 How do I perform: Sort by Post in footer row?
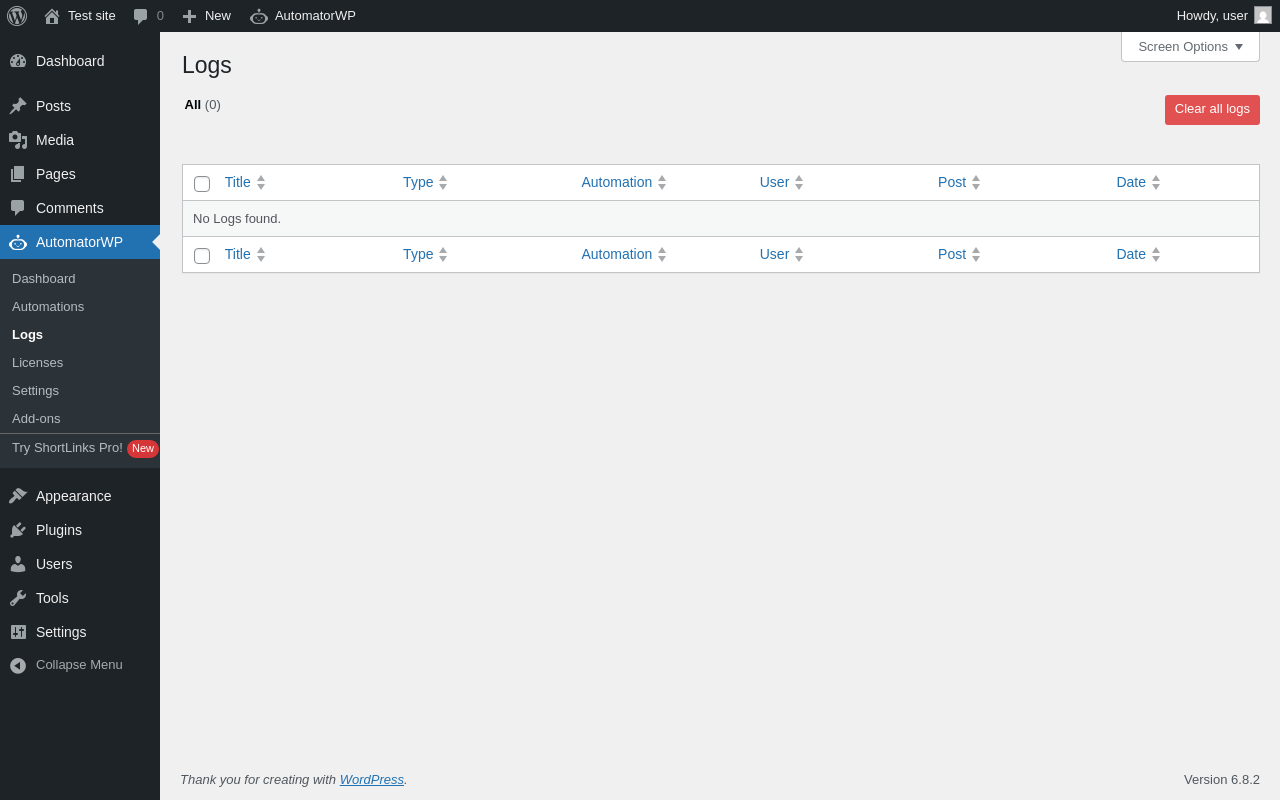coord(952,254)
